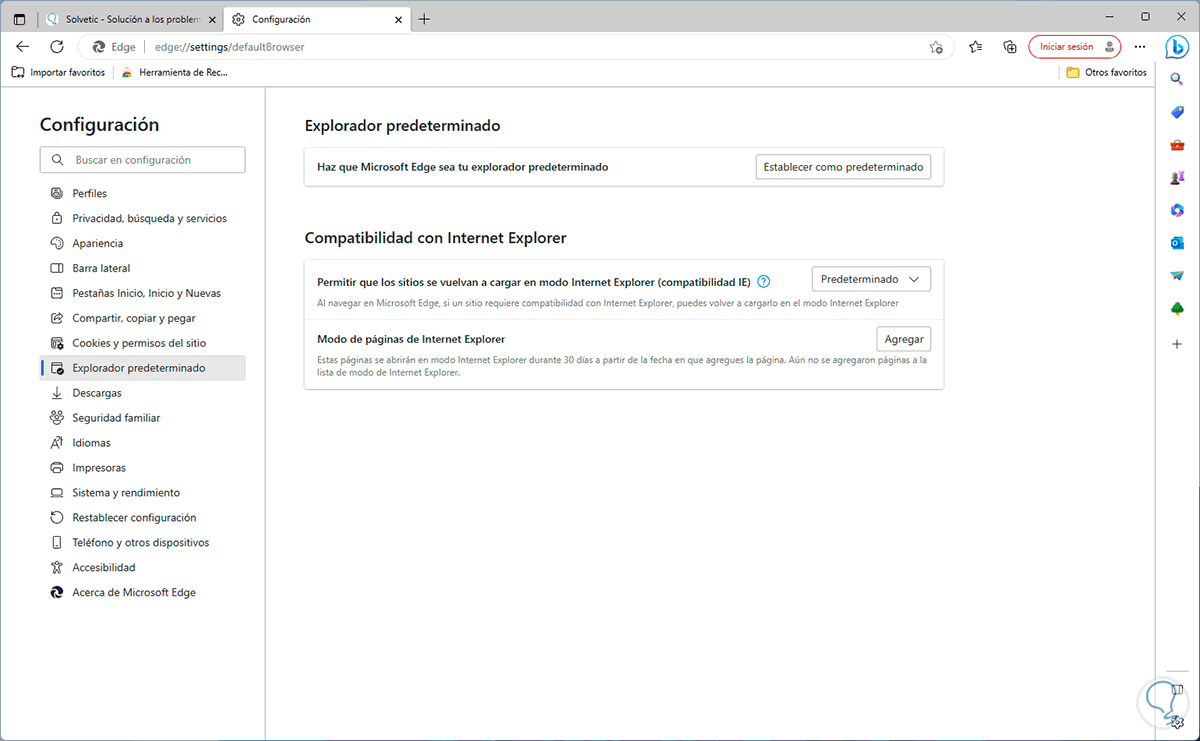Open Importar favoritos in bookmarks bar
Image resolution: width=1200 pixels, height=741 pixels.
click(x=59, y=72)
